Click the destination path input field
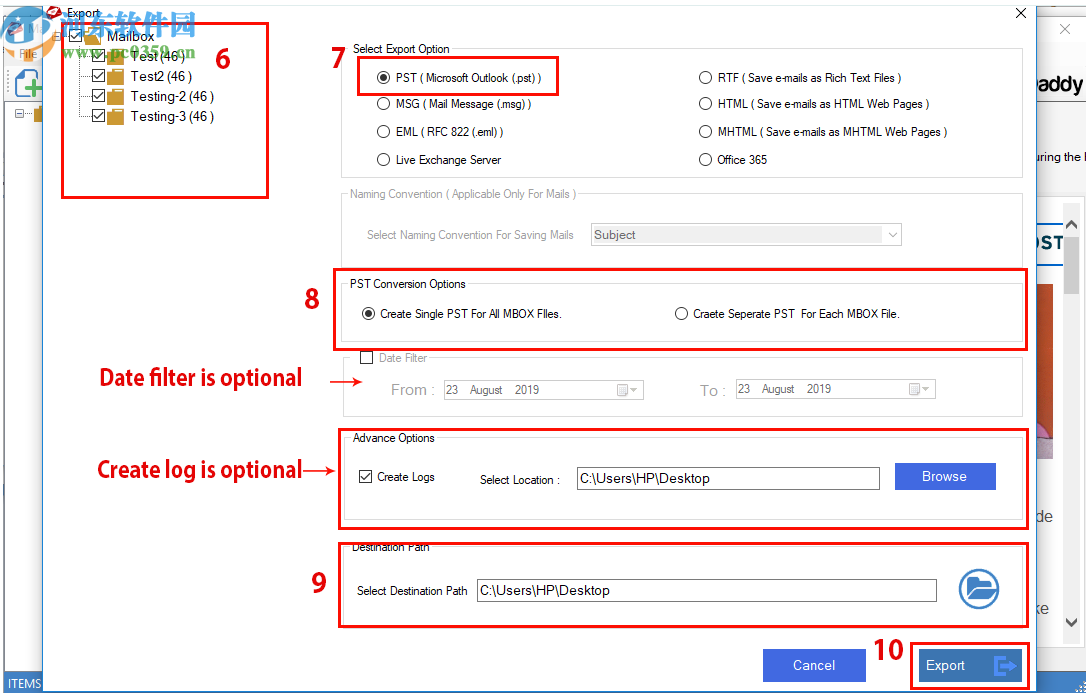This screenshot has width=1086, height=697. [705, 590]
